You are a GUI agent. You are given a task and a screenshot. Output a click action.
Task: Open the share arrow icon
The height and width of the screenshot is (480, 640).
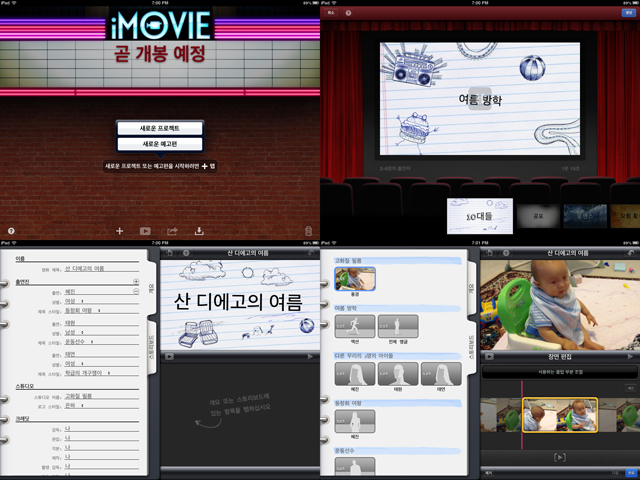(x=172, y=231)
